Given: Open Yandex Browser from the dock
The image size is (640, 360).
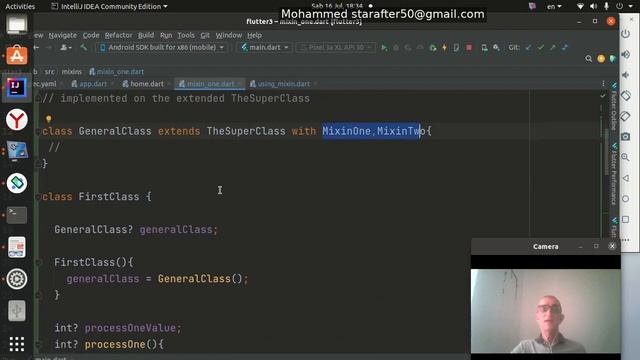Looking at the screenshot, I should (17, 120).
